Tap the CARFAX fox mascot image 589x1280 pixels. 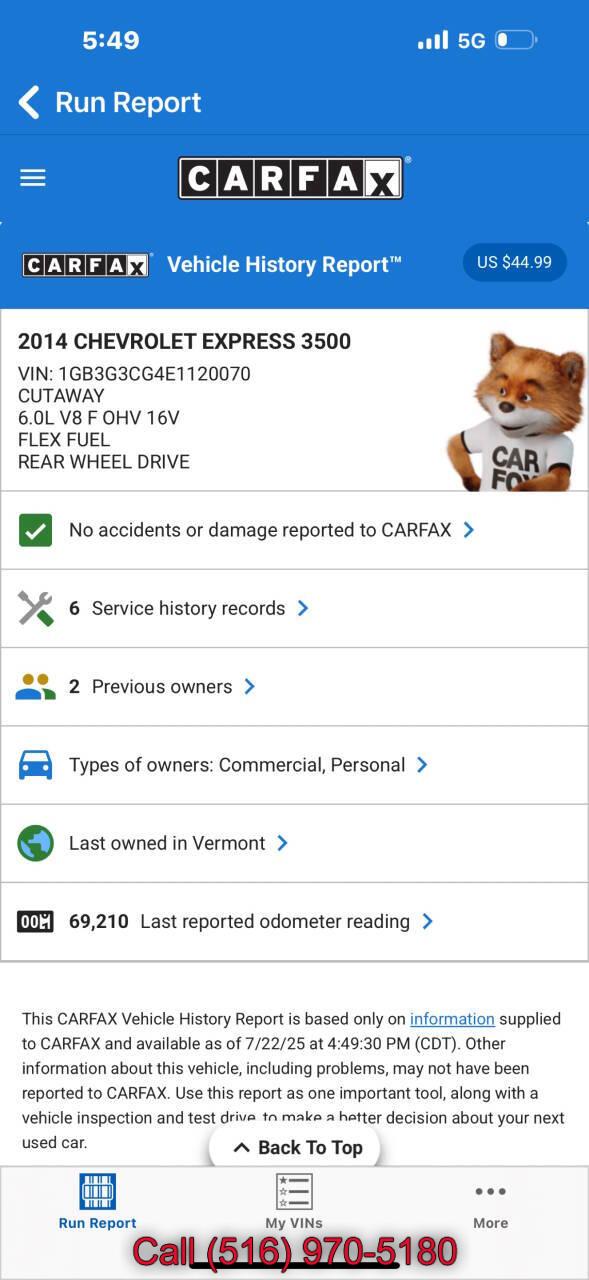[515, 411]
